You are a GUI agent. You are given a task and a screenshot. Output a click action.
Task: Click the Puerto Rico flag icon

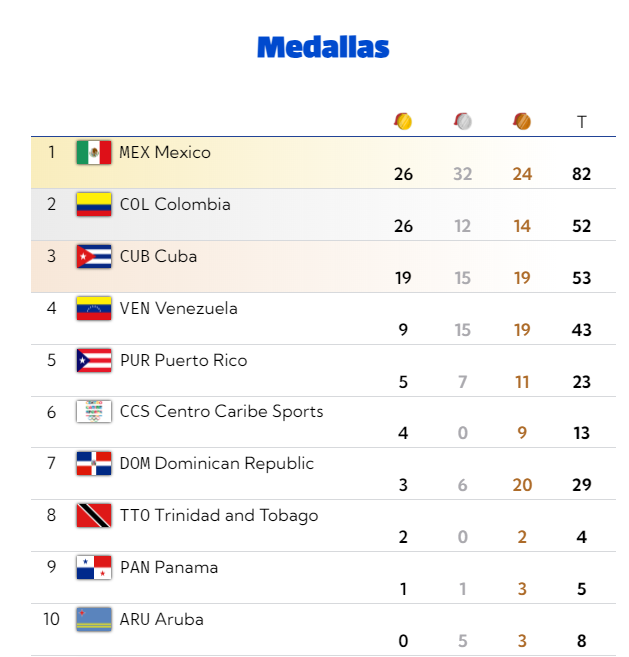tap(94, 361)
